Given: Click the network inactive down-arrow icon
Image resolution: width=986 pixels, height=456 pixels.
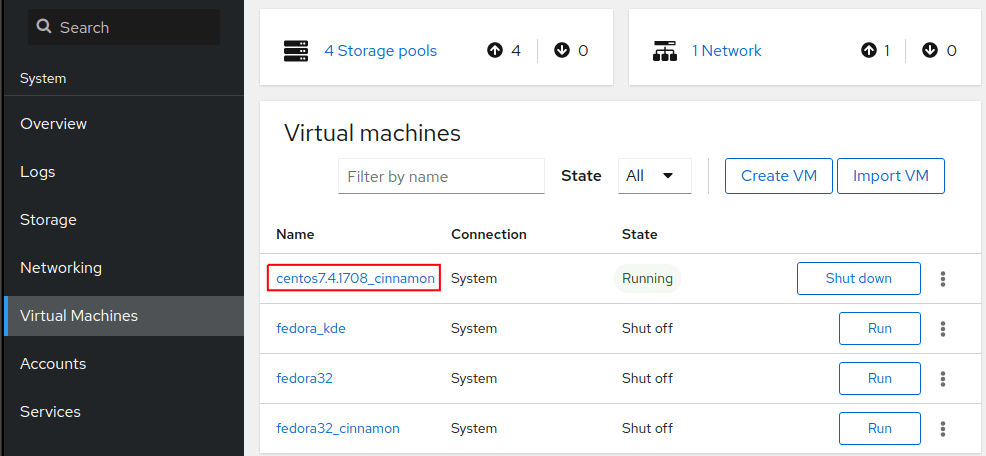Looking at the screenshot, I should 930,50.
